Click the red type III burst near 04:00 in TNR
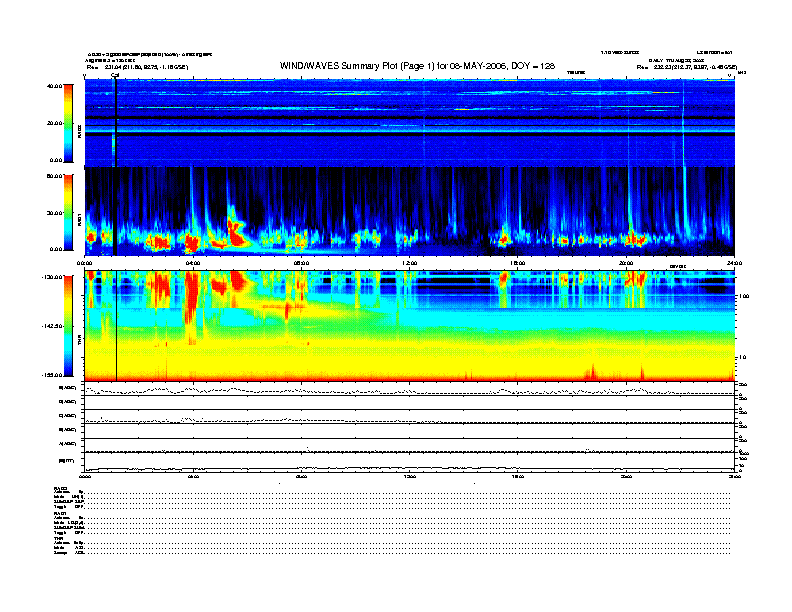 click(x=191, y=298)
